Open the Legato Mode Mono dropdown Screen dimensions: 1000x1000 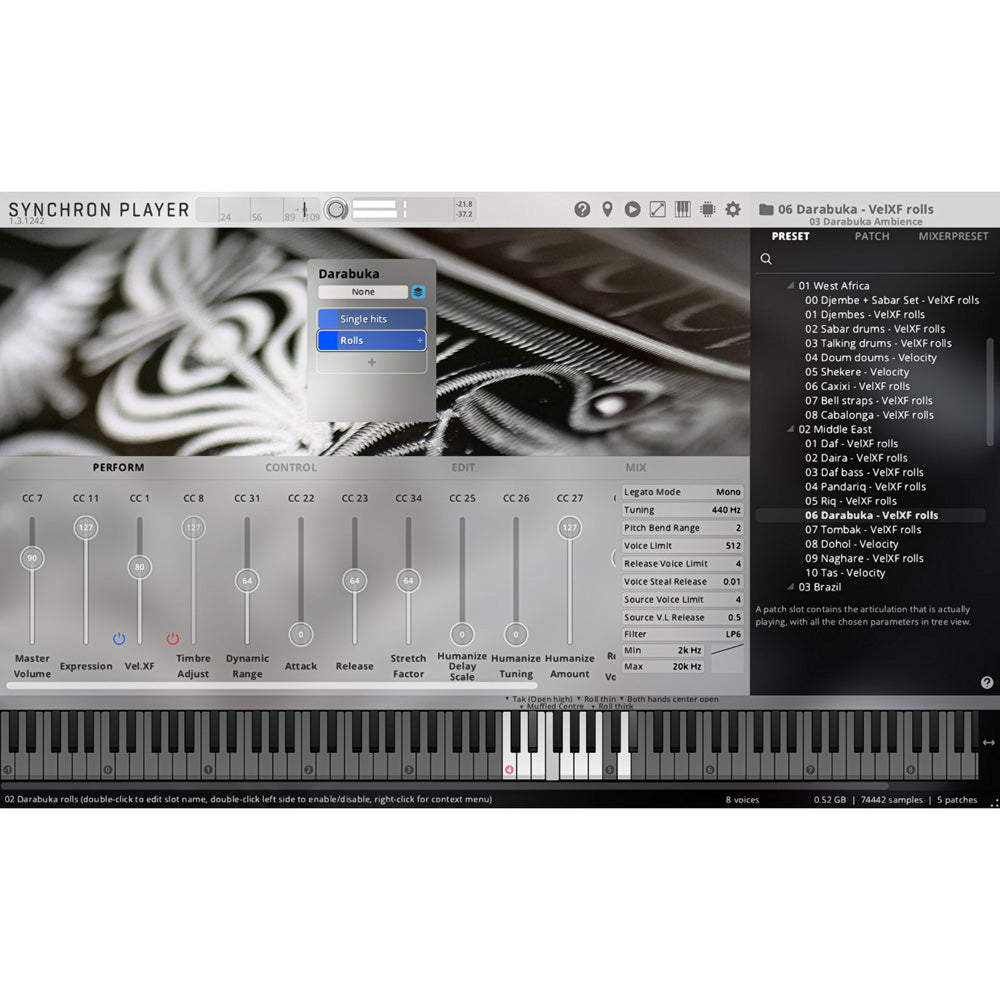[x=682, y=492]
